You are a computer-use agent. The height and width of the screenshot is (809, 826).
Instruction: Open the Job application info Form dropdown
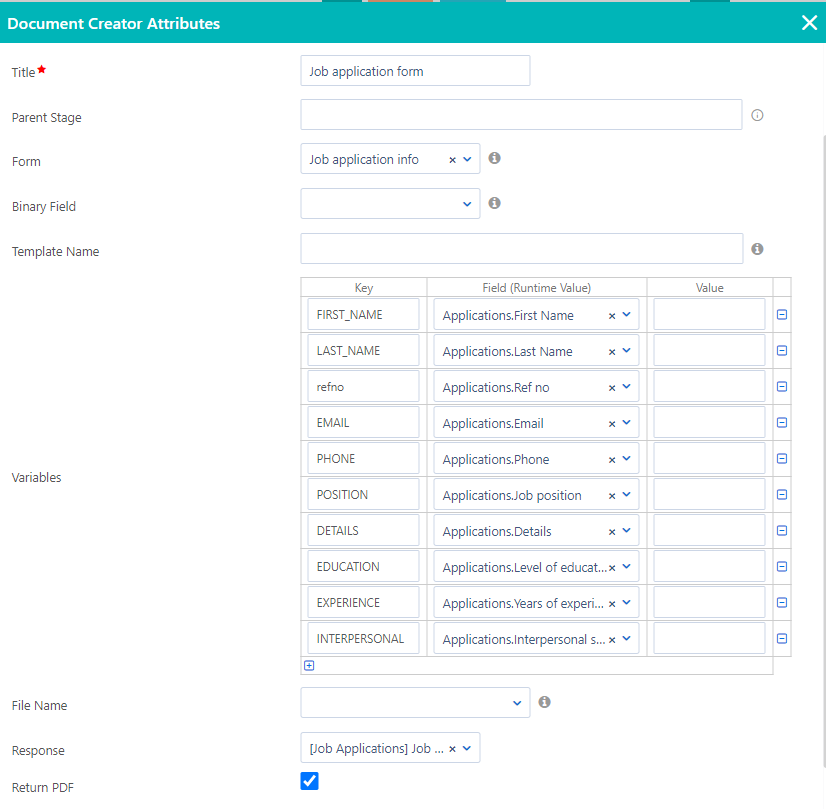(x=467, y=158)
